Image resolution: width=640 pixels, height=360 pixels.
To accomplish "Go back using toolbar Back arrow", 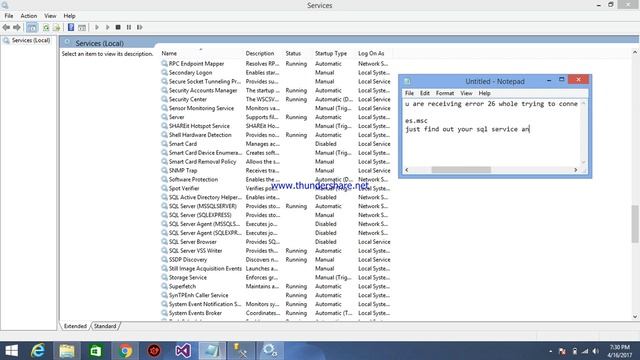I will (6, 27).
